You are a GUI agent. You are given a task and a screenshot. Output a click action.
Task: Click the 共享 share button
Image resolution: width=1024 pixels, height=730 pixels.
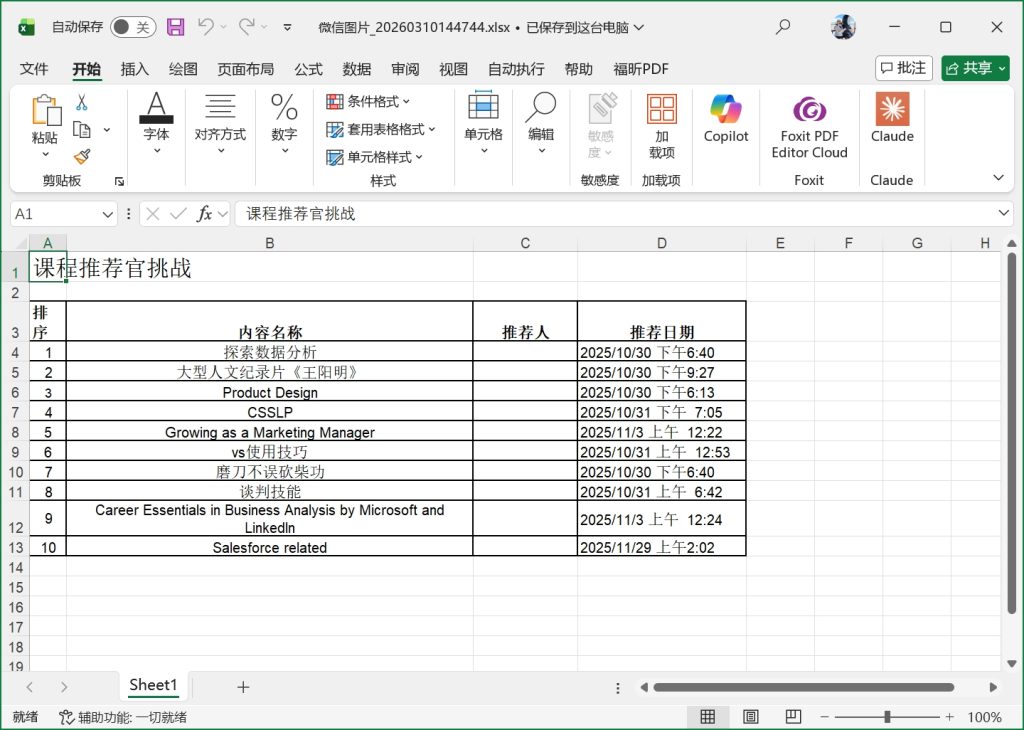coord(975,68)
